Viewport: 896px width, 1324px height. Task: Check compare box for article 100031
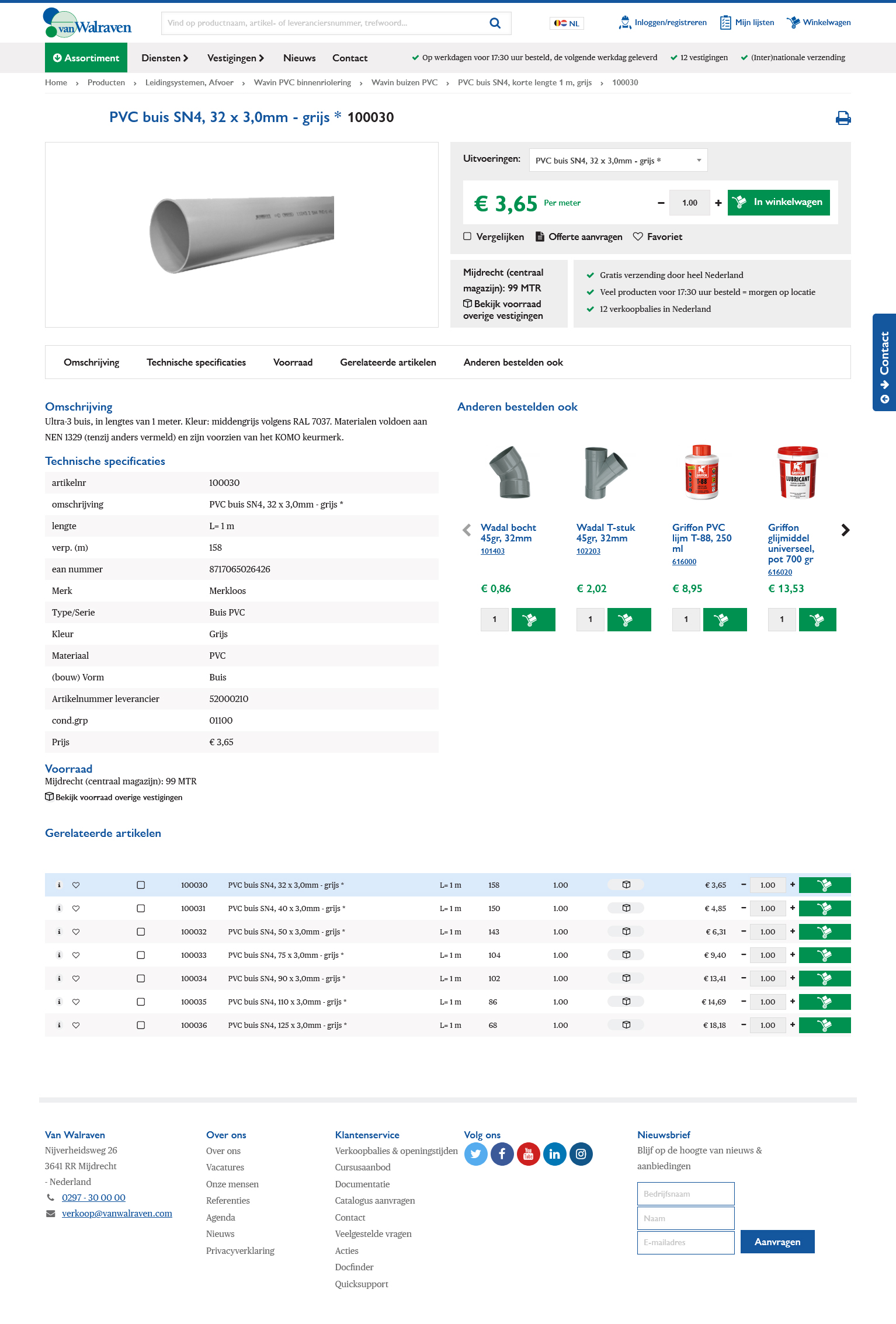pyautogui.click(x=141, y=909)
